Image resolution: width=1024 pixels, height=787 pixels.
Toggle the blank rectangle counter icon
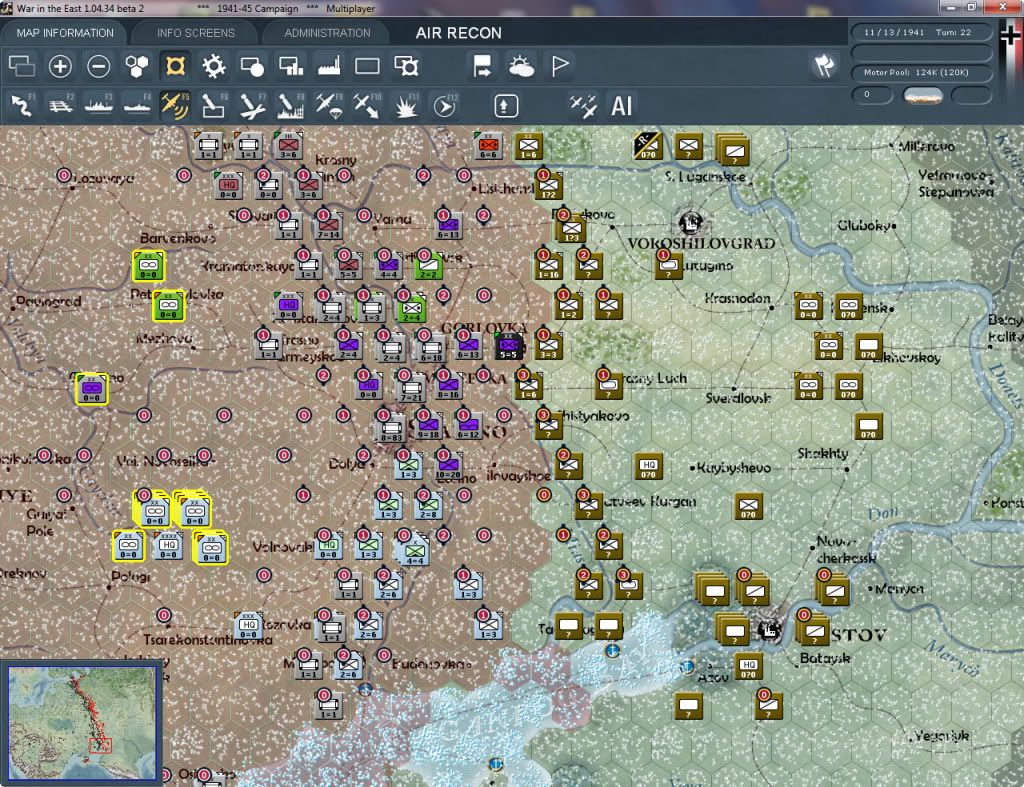[367, 66]
